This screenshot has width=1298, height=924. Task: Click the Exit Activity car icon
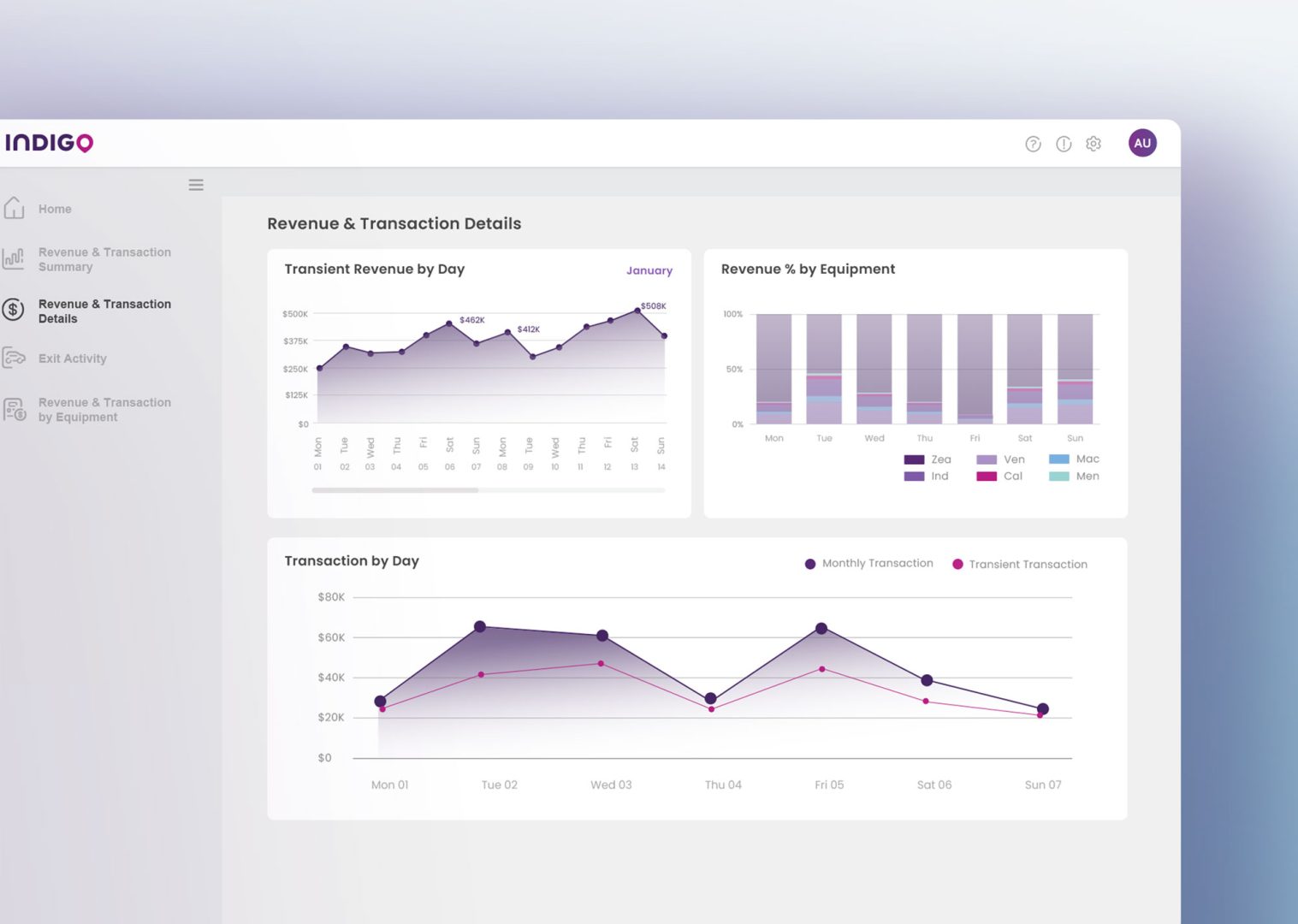[14, 358]
